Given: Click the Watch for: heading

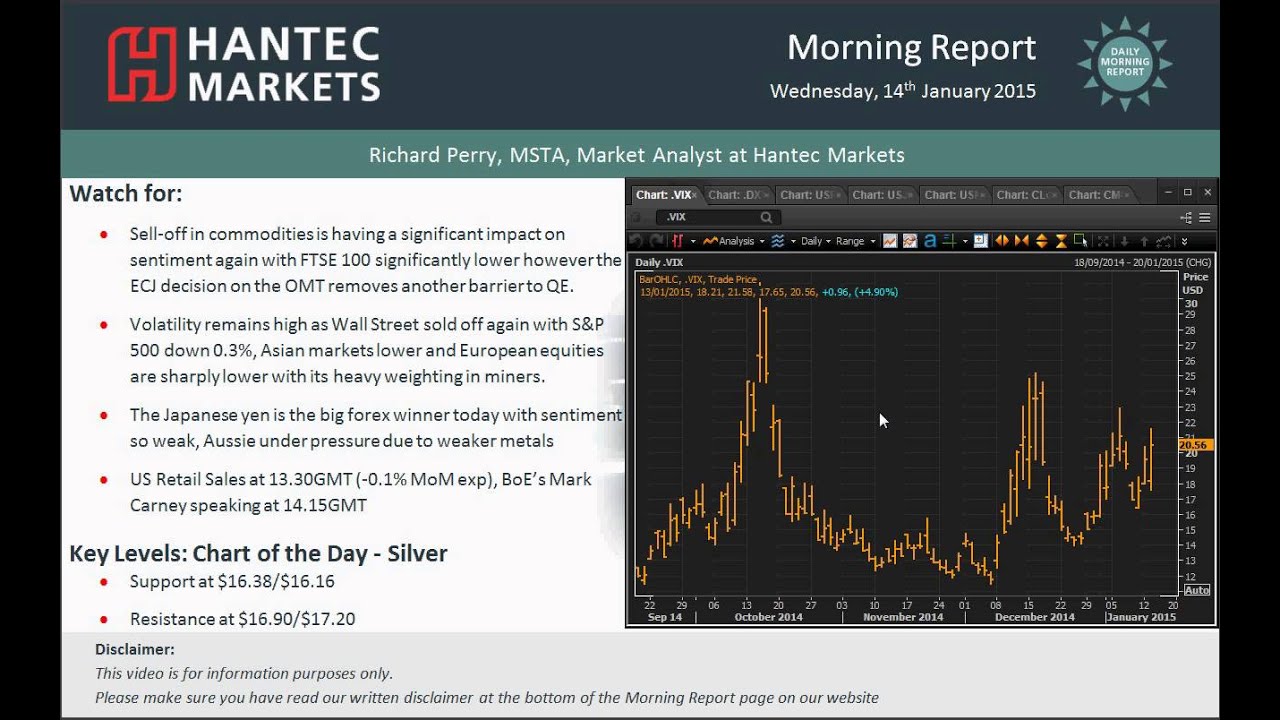Looking at the screenshot, I should [x=126, y=193].
